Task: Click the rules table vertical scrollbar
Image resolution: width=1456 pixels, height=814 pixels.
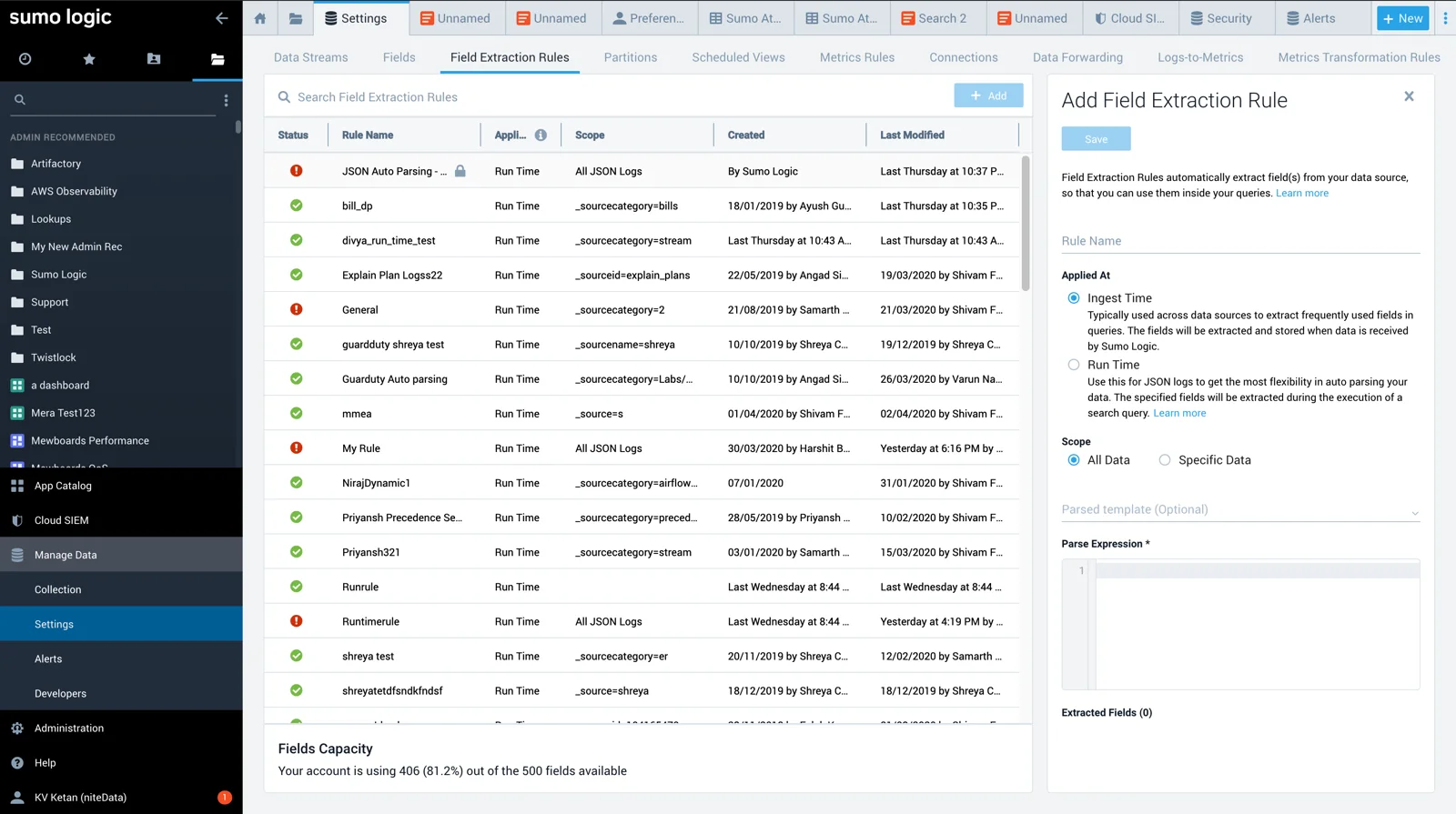Action: pos(1026,224)
